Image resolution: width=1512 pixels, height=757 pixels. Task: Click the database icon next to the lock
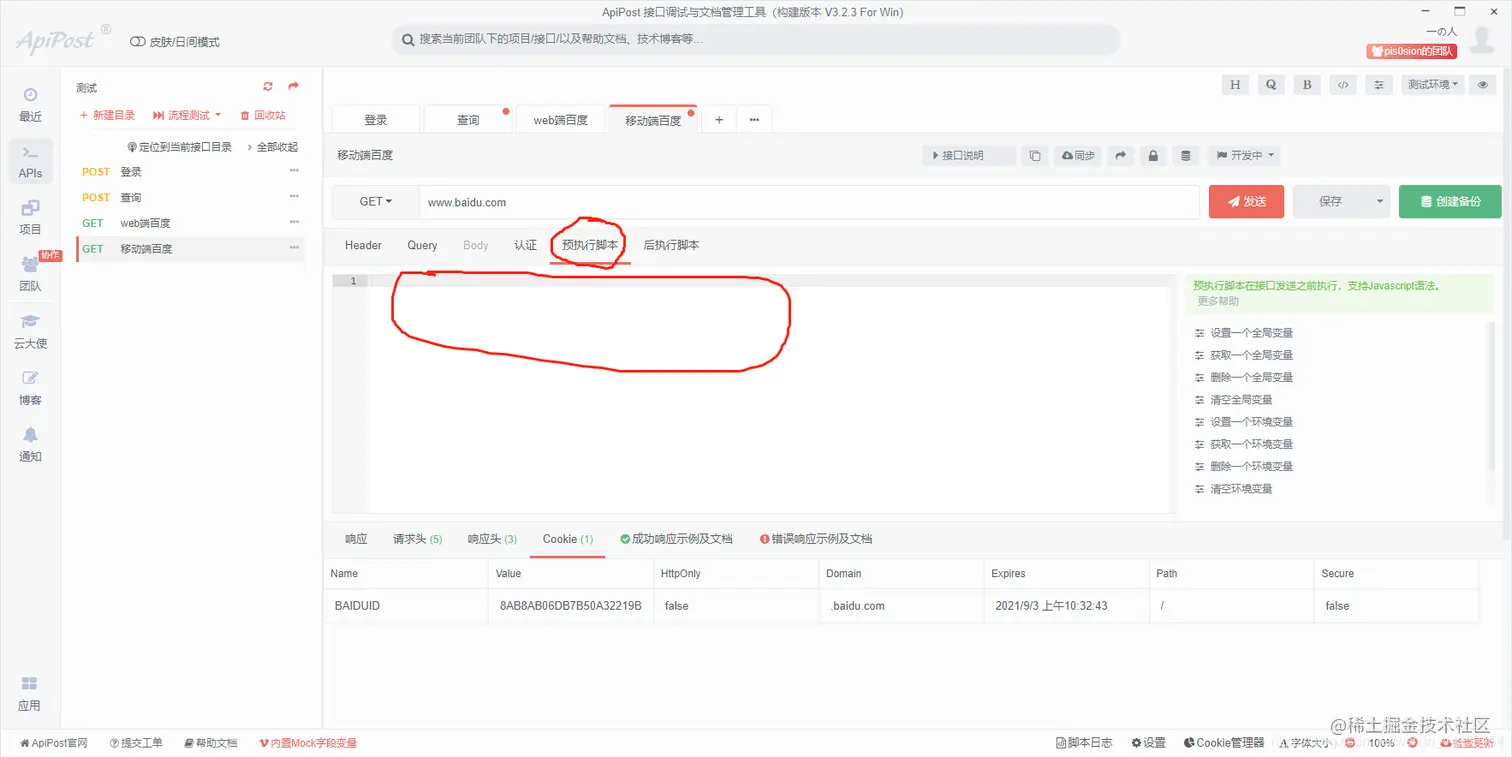pos(1186,156)
